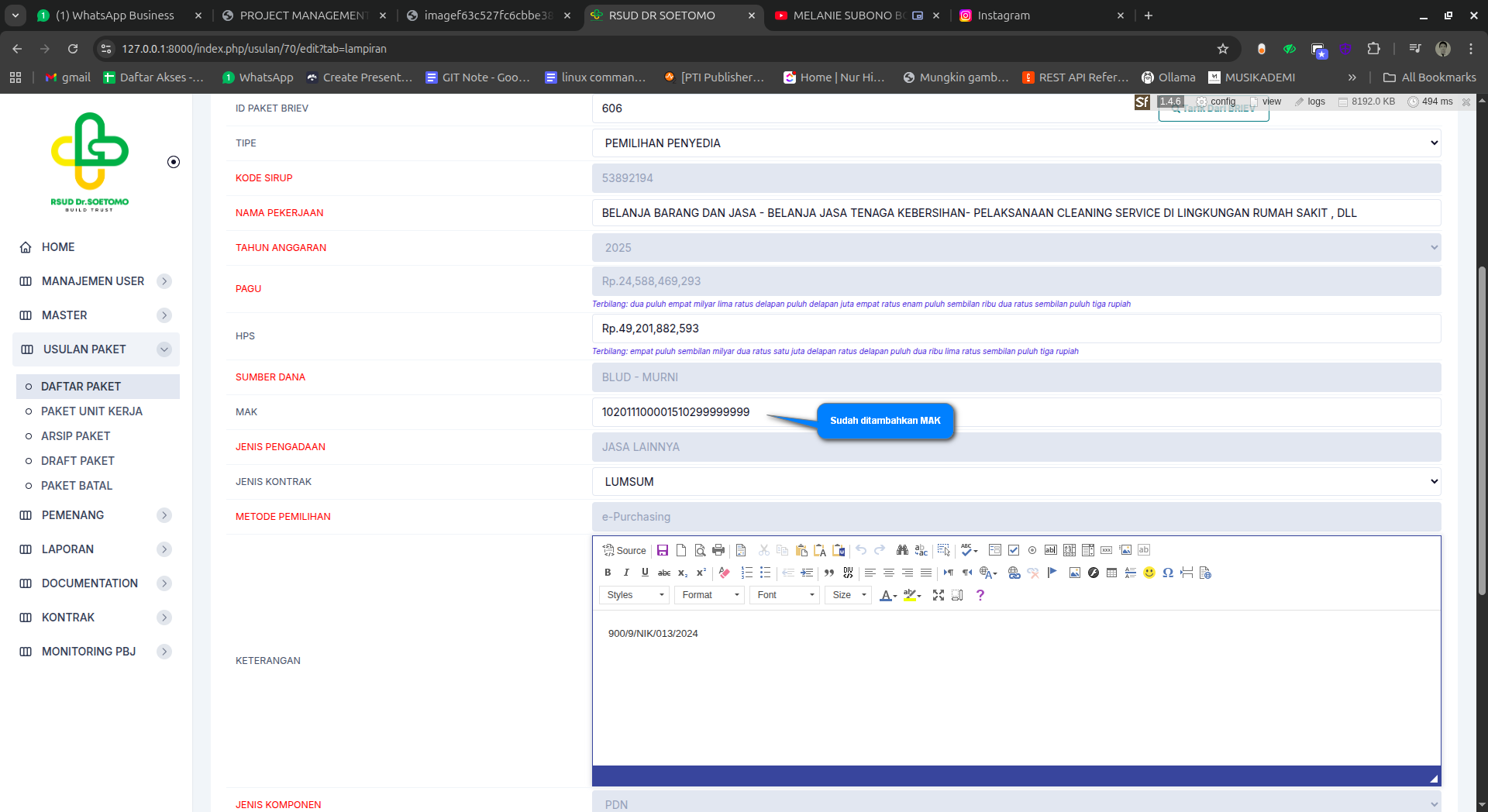Click the Find binoculars icon

(x=902, y=550)
